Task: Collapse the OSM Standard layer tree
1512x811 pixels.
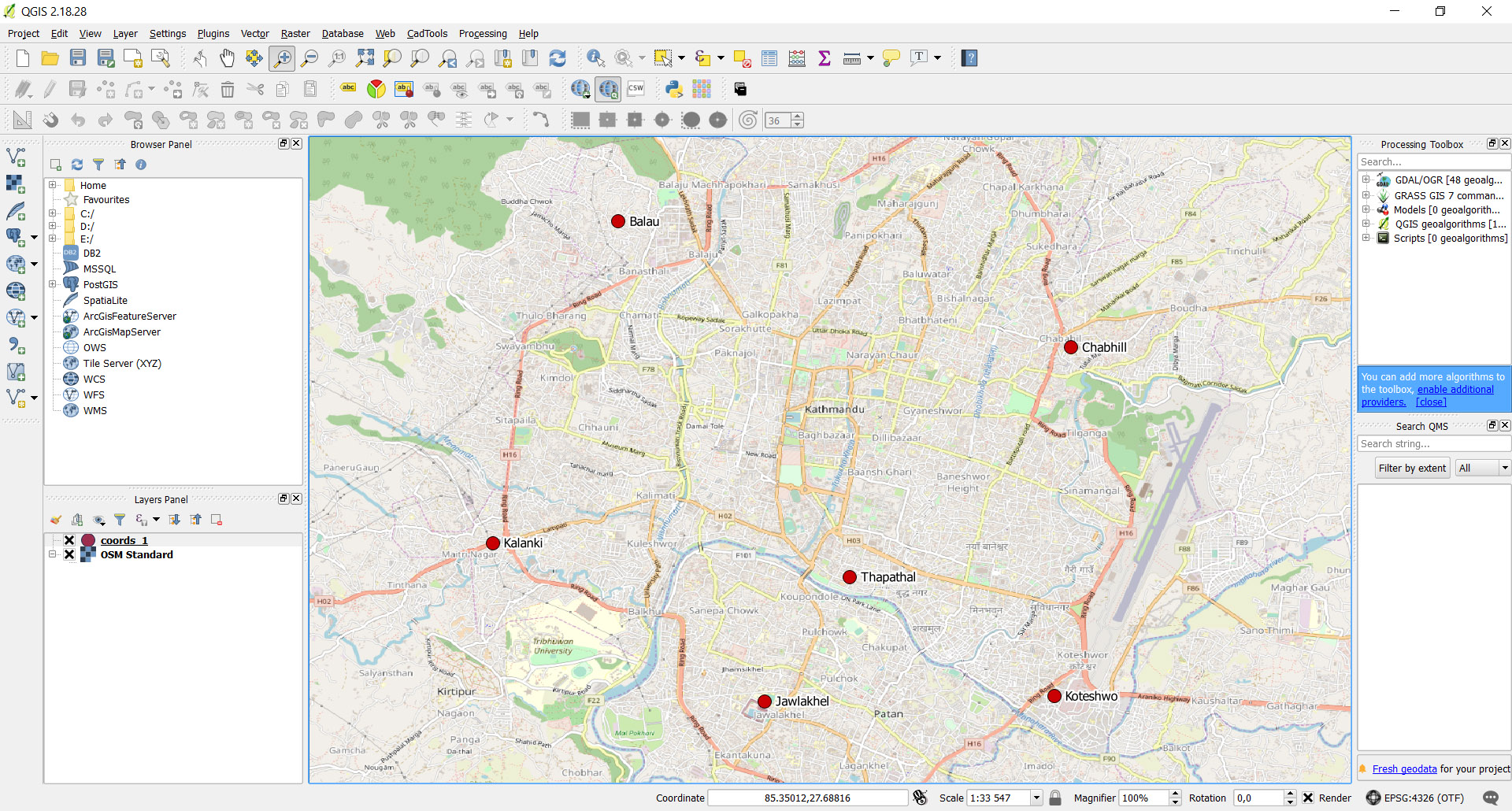Action: (x=53, y=554)
